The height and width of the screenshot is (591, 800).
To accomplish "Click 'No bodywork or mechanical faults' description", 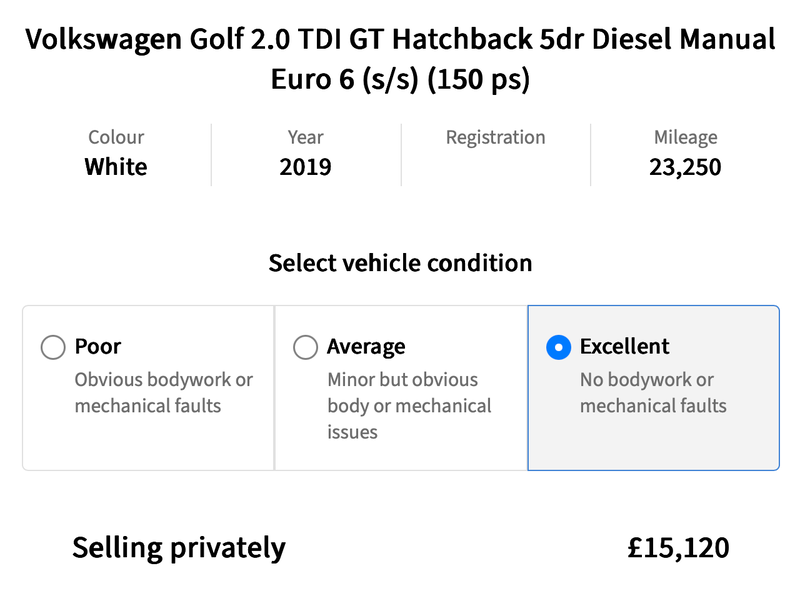I will click(x=653, y=392).
